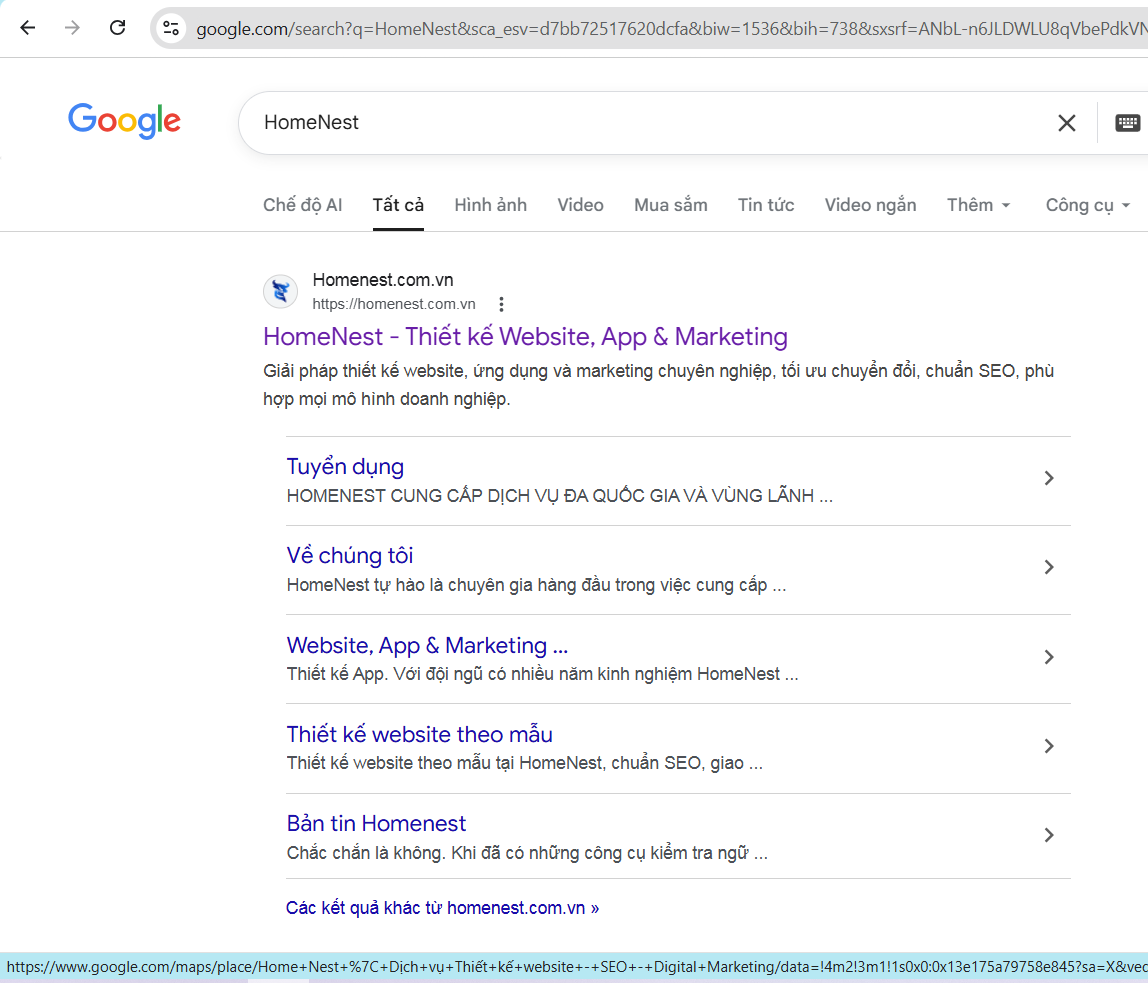This screenshot has width=1148, height=983.
Task: Open the Công cụ tools dropdown
Action: pyautogui.click(x=1087, y=205)
